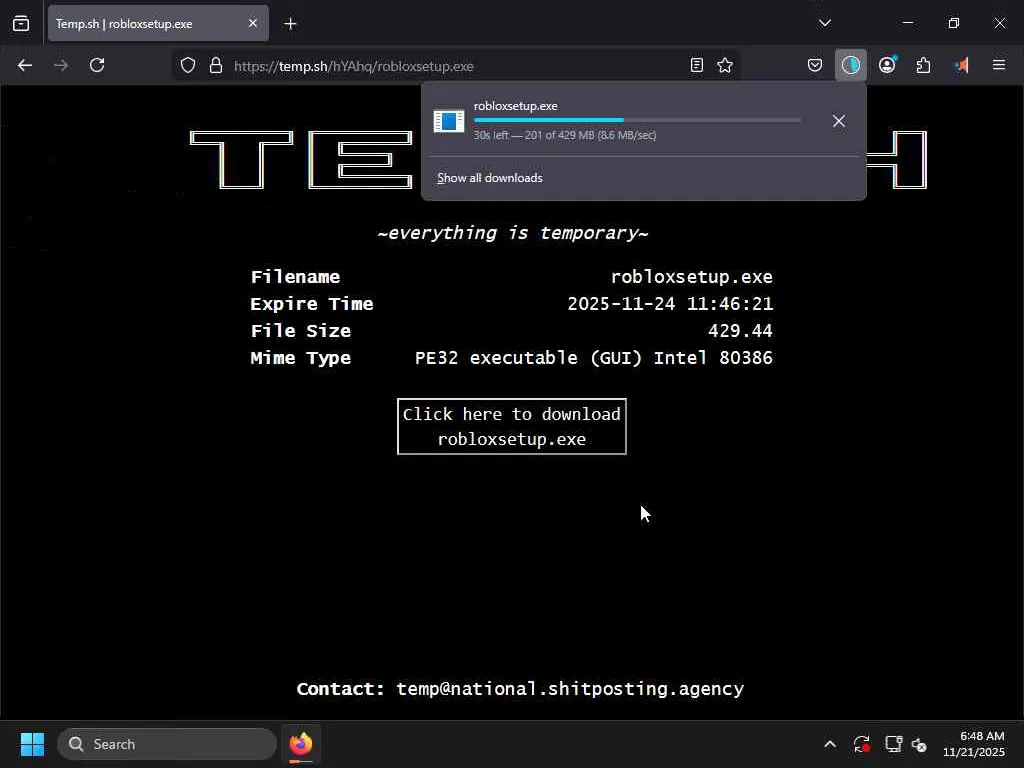This screenshot has height=768, width=1024.
Task: Bookmark this page with star icon
Action: click(x=725, y=65)
